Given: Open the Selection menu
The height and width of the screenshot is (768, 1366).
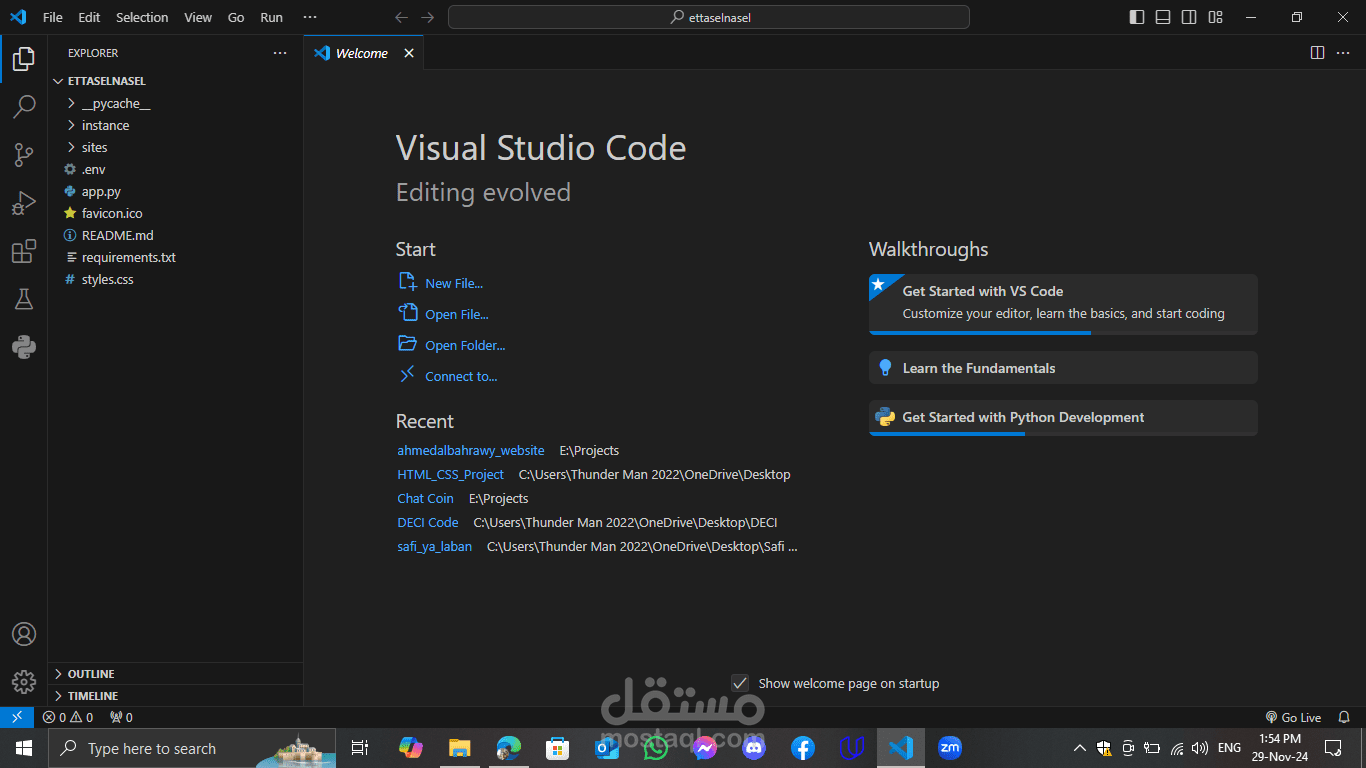Looking at the screenshot, I should (x=142, y=17).
